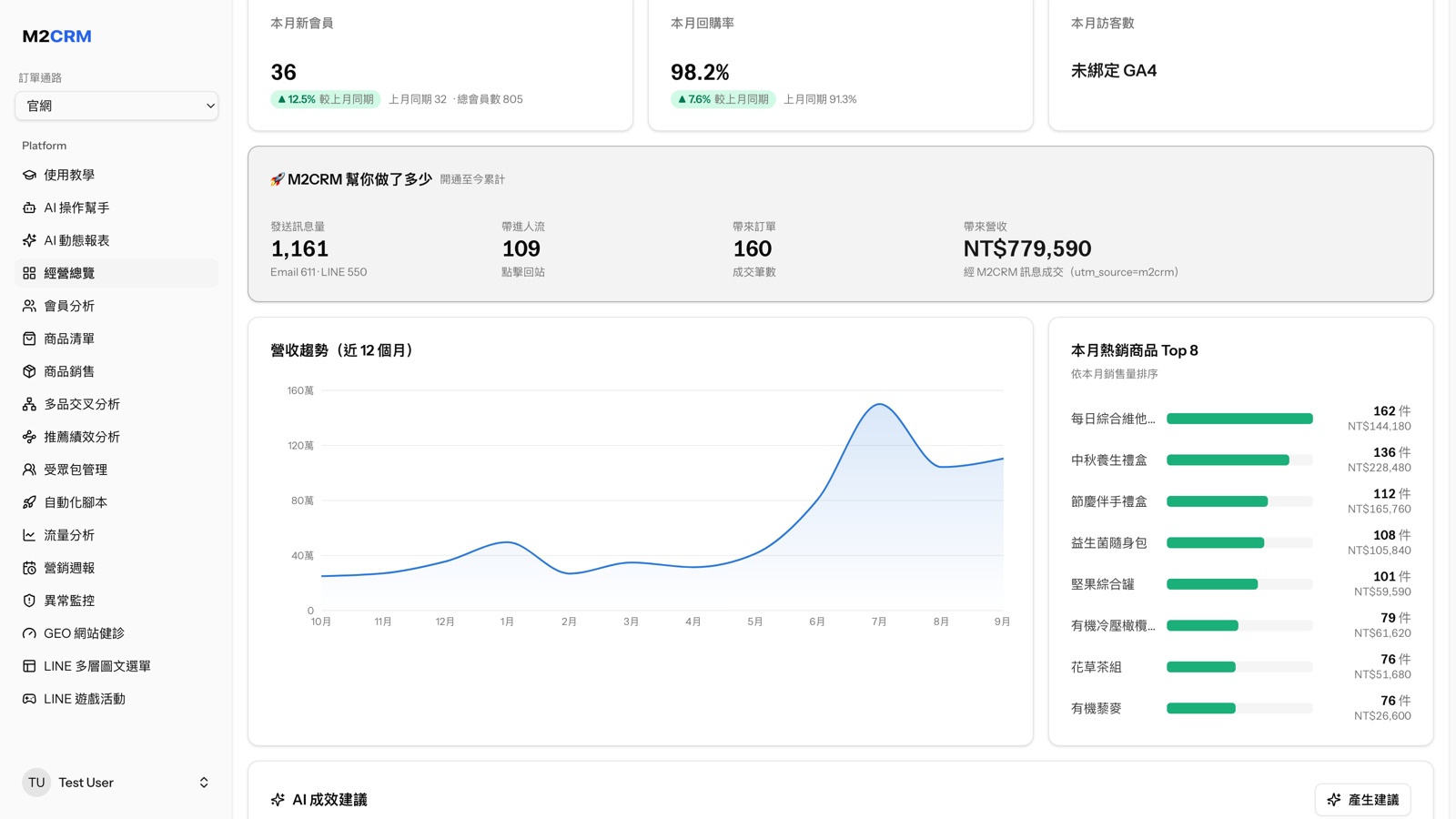1456x819 pixels.
Task: Click the NT$779,590 revenue figure
Action: point(1027,248)
